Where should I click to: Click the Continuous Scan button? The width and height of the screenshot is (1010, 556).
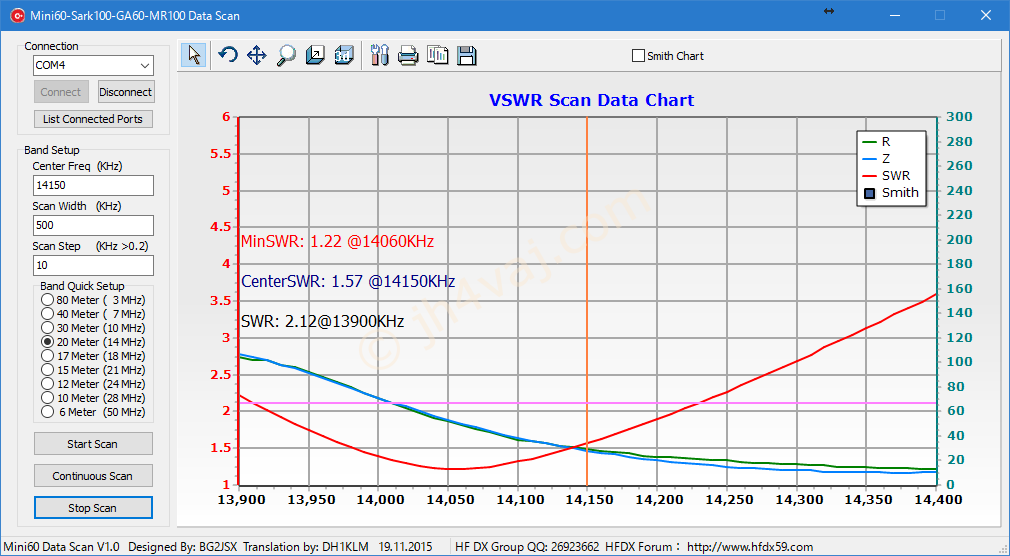click(93, 476)
